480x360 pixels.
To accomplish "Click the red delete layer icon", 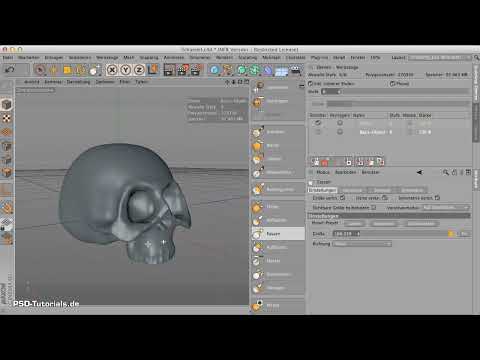I will click(x=325, y=162).
